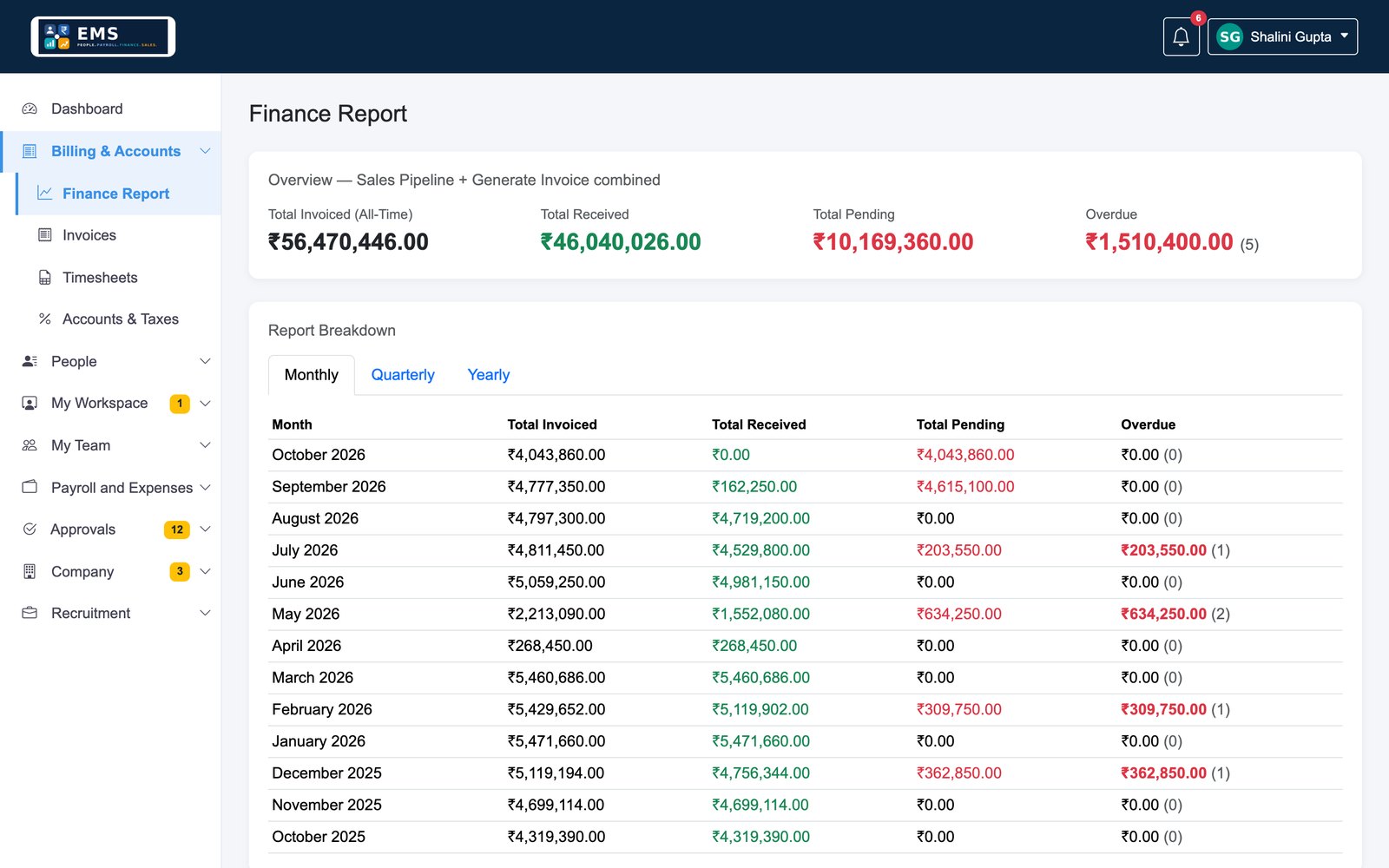
Task: Go to the Timesheets page
Action: tap(118, 278)
